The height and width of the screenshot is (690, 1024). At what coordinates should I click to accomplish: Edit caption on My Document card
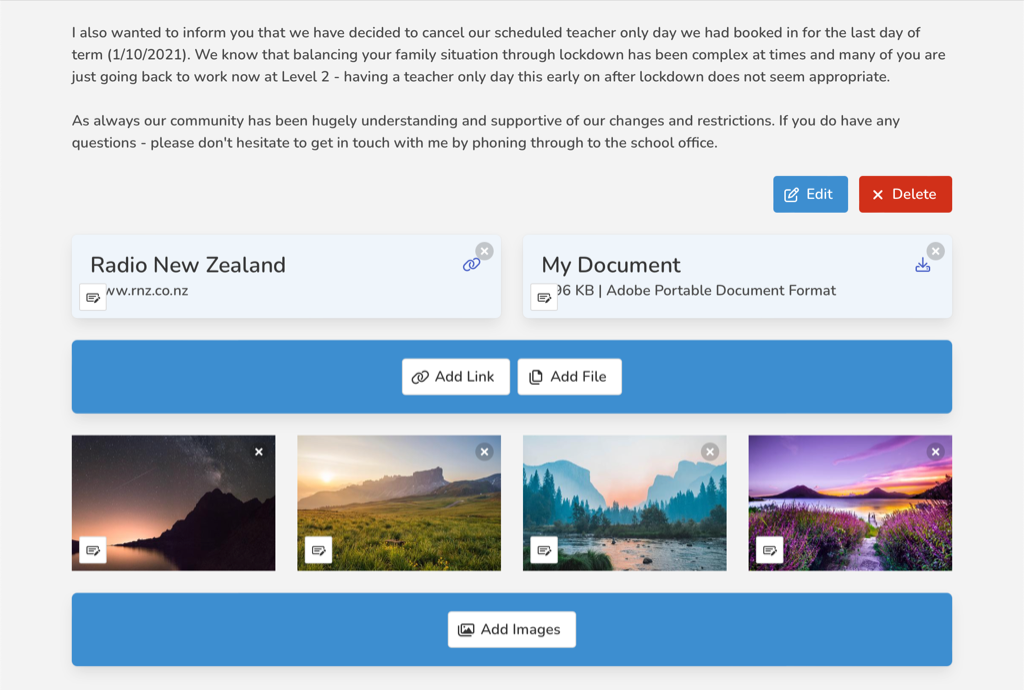pyautogui.click(x=544, y=297)
